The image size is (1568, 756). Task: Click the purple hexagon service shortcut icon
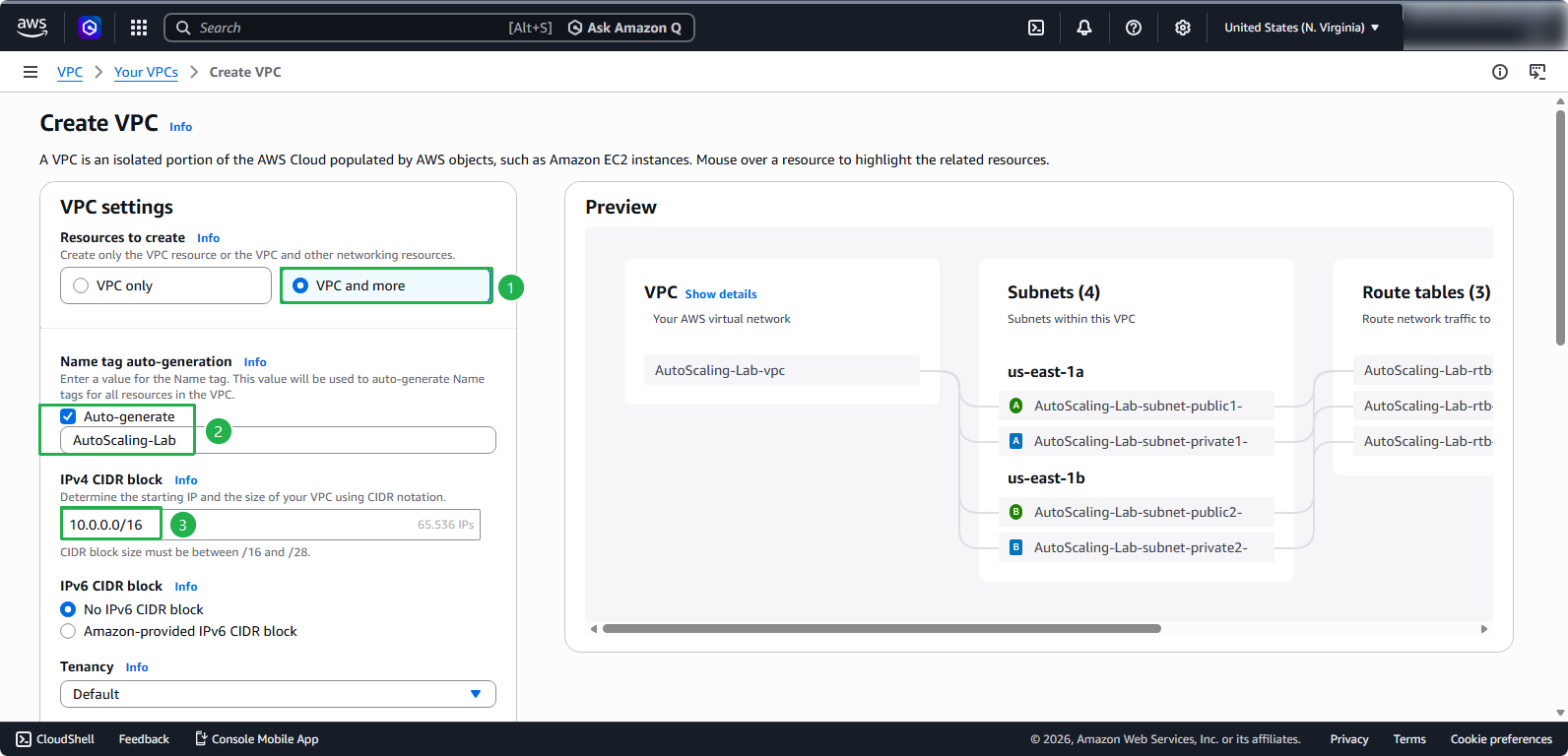click(x=90, y=28)
